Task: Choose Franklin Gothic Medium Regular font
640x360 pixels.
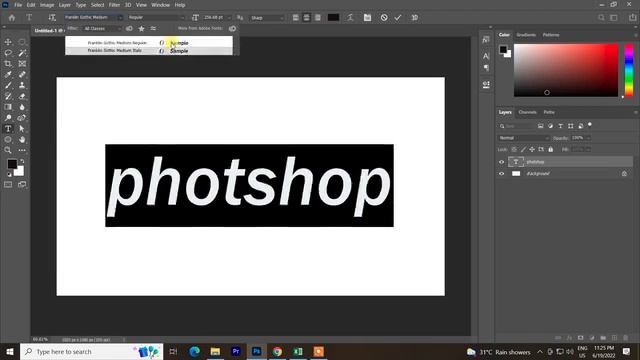Action: [x=149, y=43]
